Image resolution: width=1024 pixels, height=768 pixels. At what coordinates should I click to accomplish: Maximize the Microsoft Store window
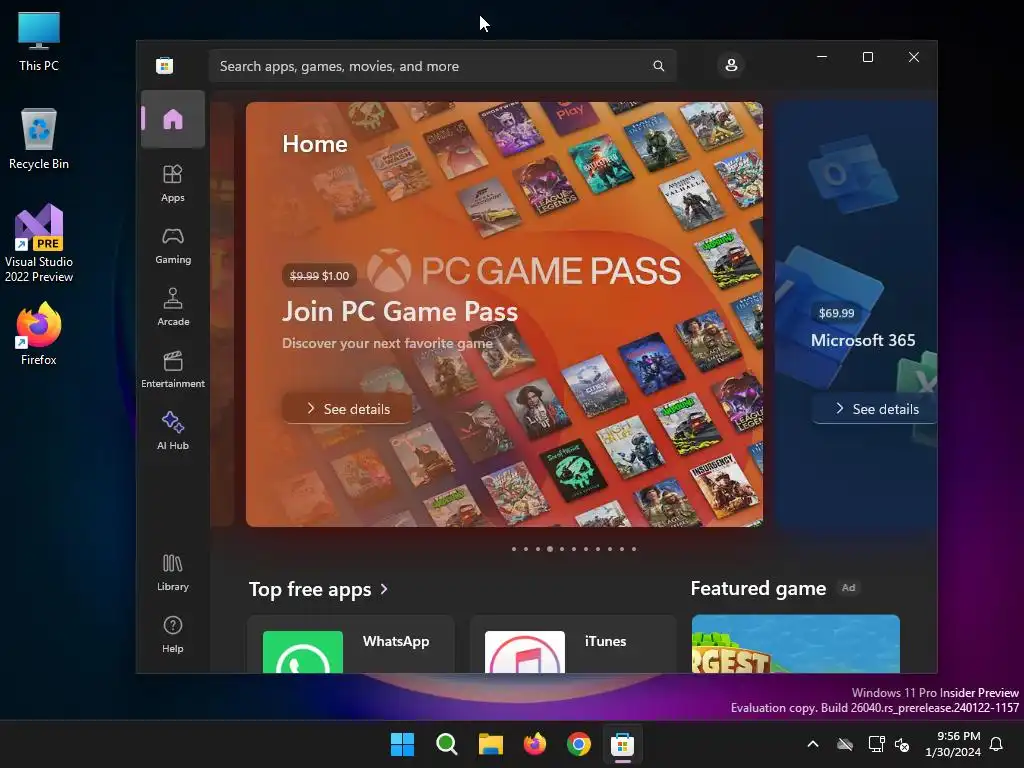click(x=868, y=57)
